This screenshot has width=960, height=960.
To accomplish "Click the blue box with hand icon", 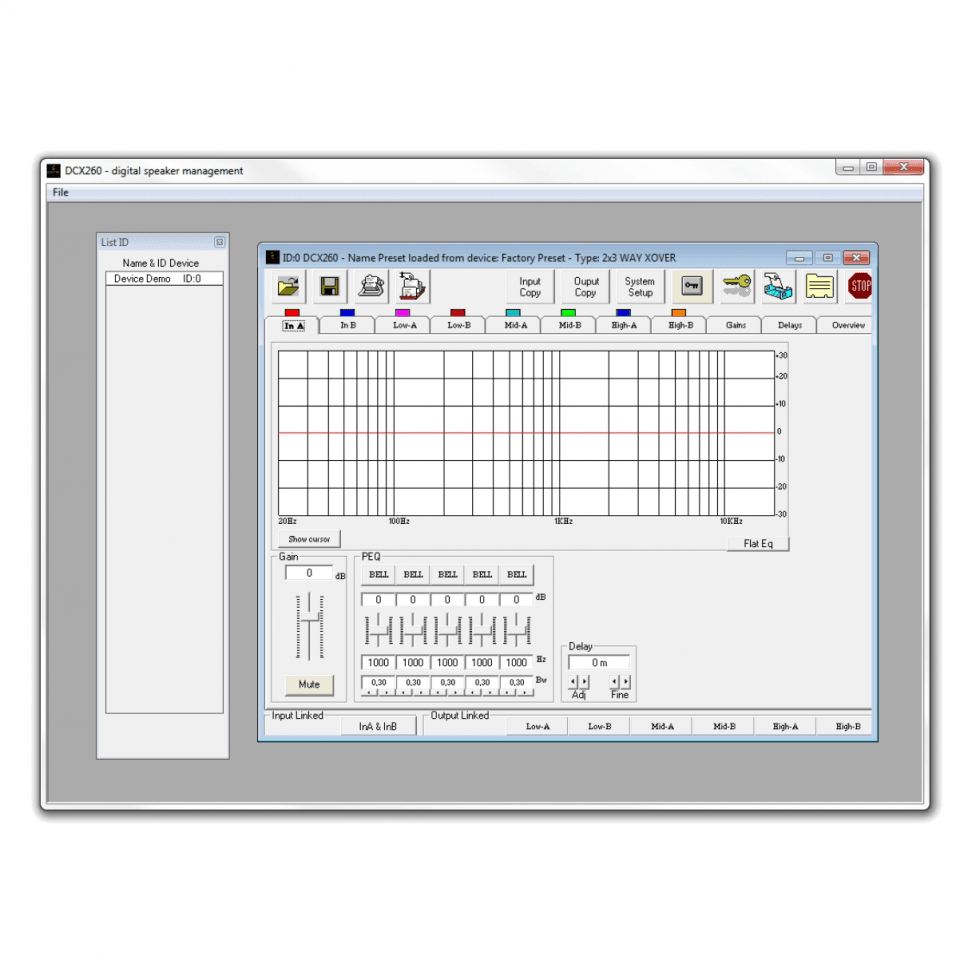I will 778,286.
